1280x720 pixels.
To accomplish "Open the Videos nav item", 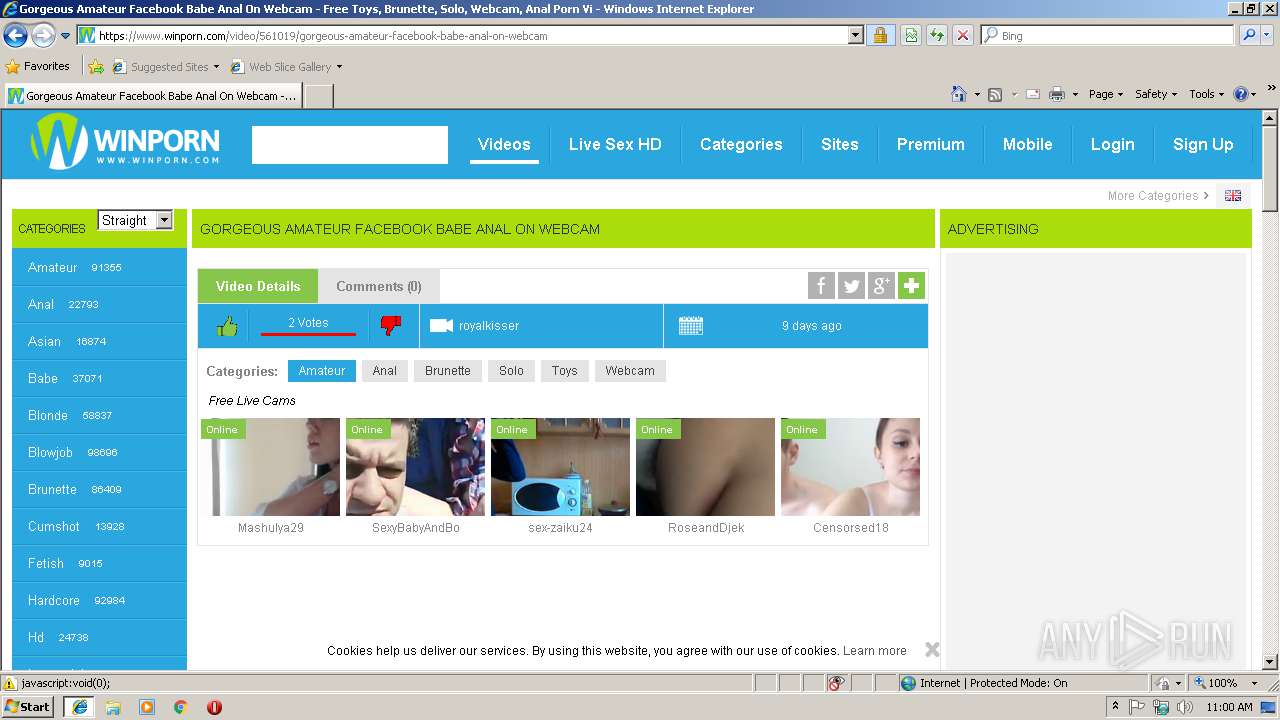I will (x=504, y=144).
